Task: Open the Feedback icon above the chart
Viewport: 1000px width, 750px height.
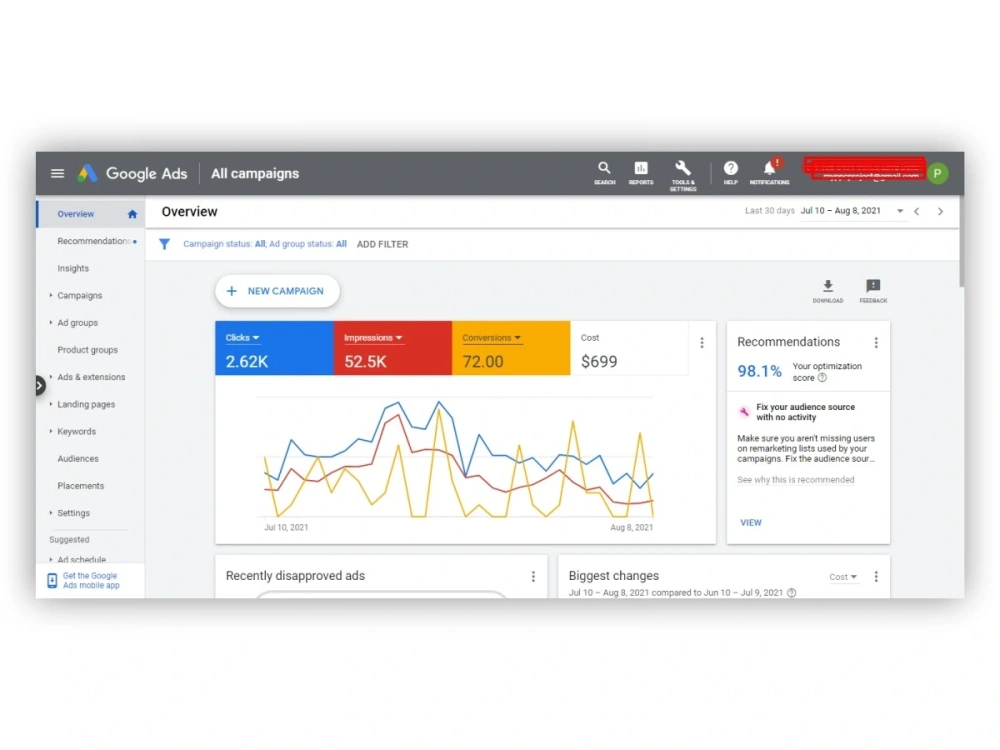Action: tap(873, 287)
